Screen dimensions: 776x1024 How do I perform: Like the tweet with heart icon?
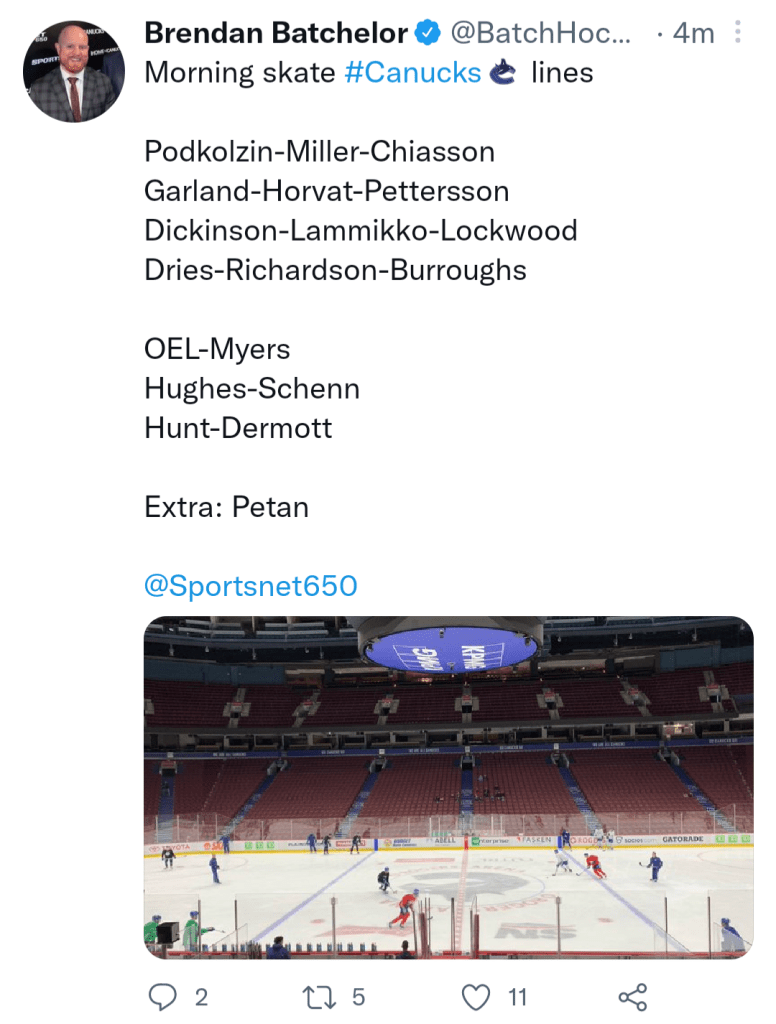(476, 997)
